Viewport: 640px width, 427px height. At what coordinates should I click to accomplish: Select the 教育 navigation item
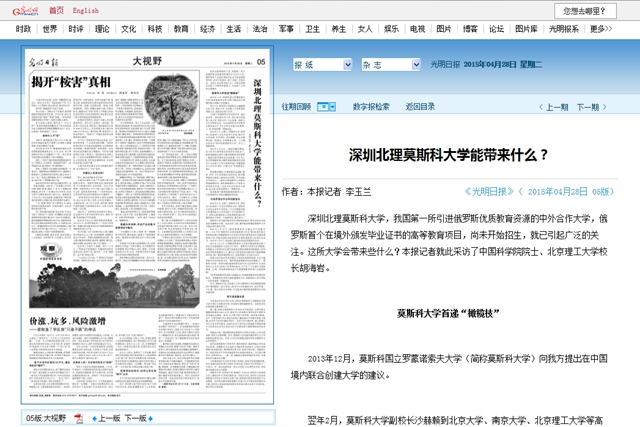[180, 29]
